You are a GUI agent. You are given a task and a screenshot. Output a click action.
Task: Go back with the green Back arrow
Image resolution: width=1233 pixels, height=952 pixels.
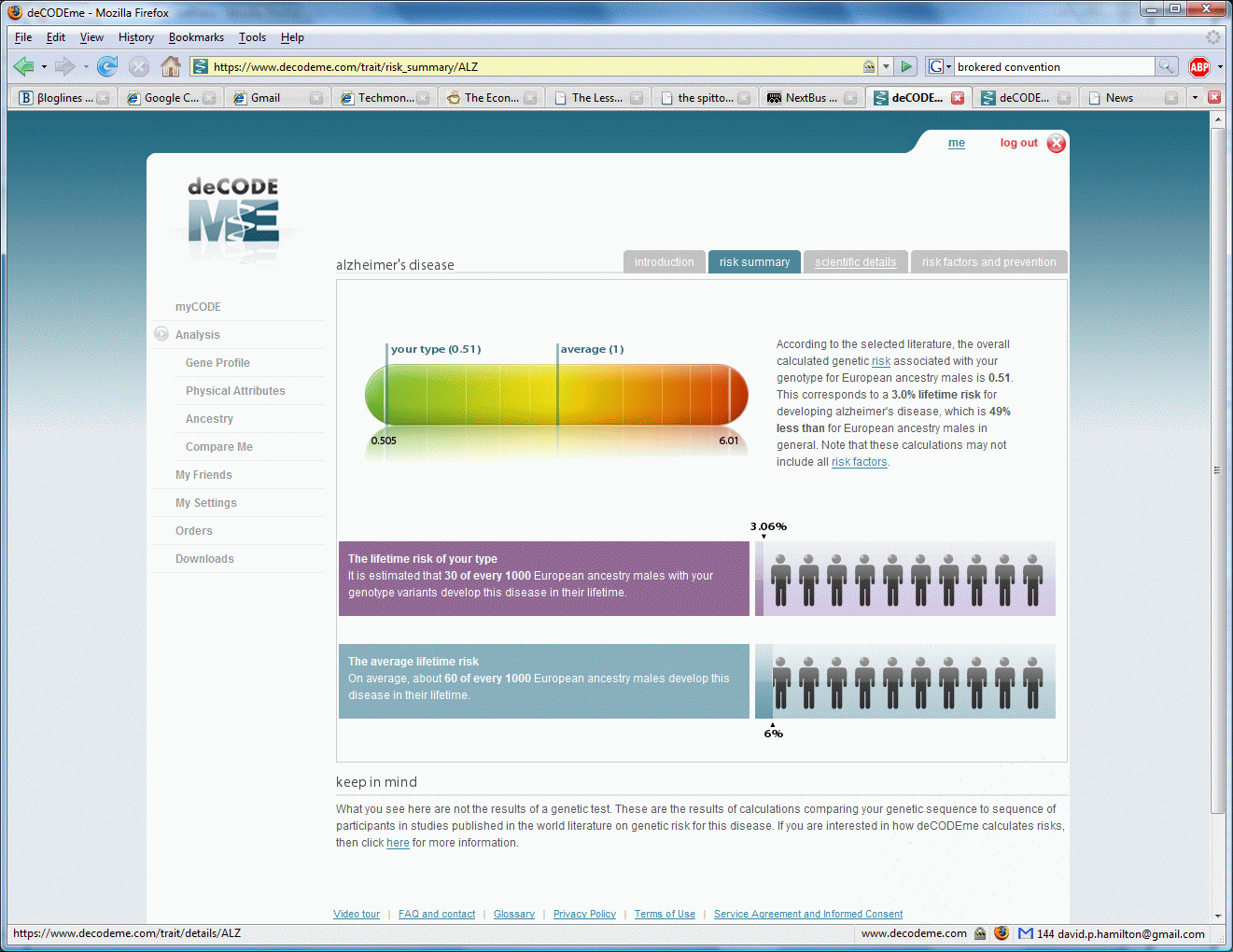(x=23, y=66)
